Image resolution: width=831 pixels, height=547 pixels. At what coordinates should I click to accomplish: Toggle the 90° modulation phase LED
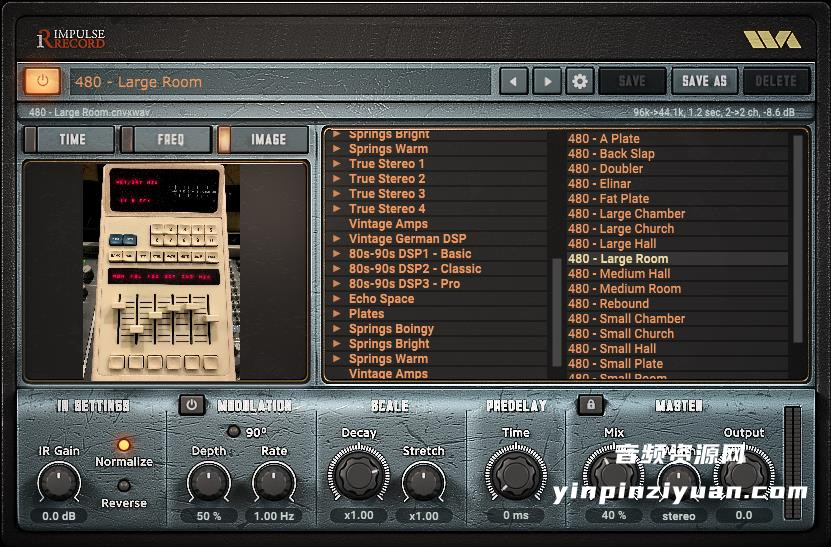tap(233, 431)
